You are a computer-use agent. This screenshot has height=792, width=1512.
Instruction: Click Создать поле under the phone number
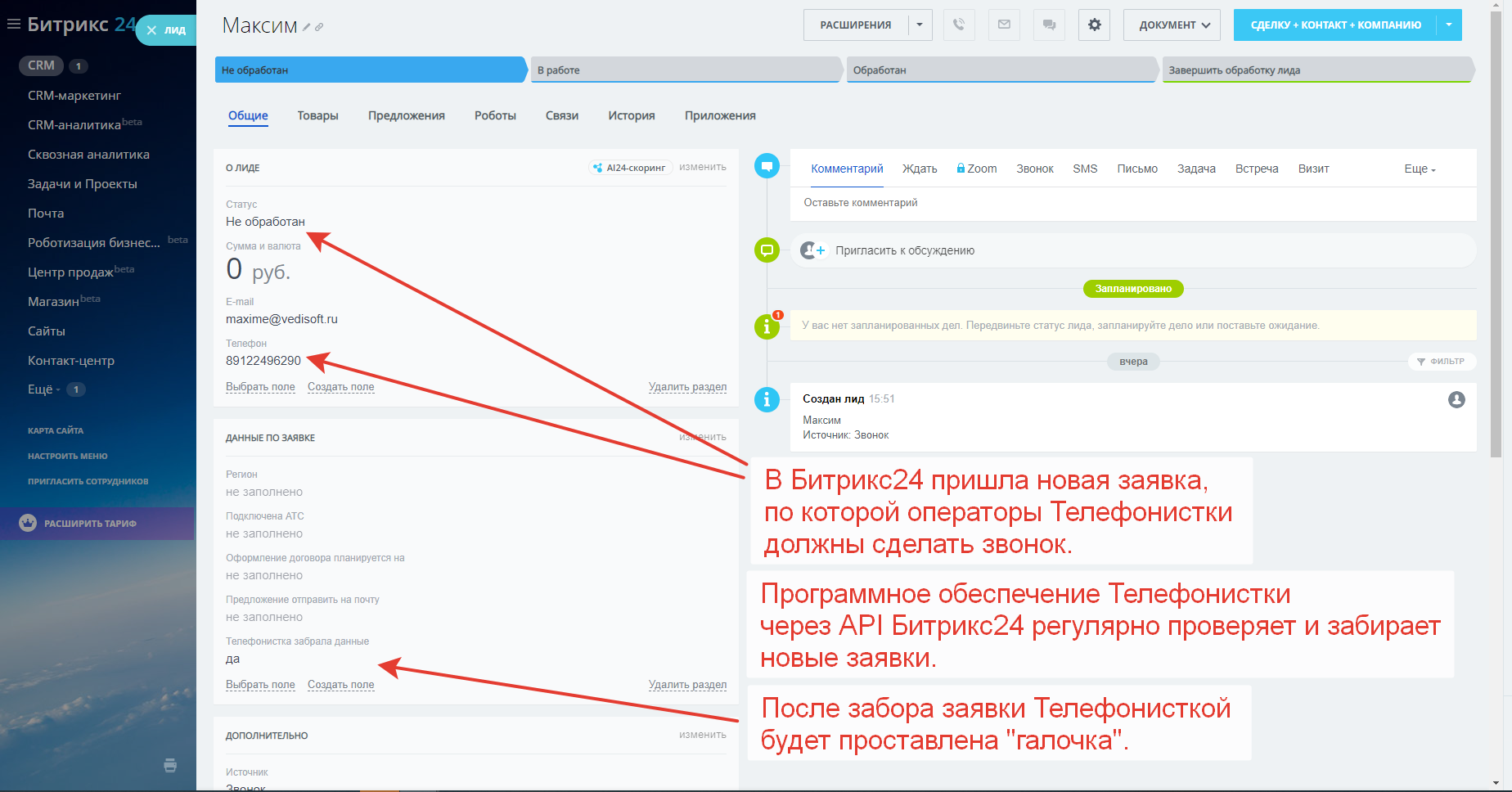click(341, 387)
